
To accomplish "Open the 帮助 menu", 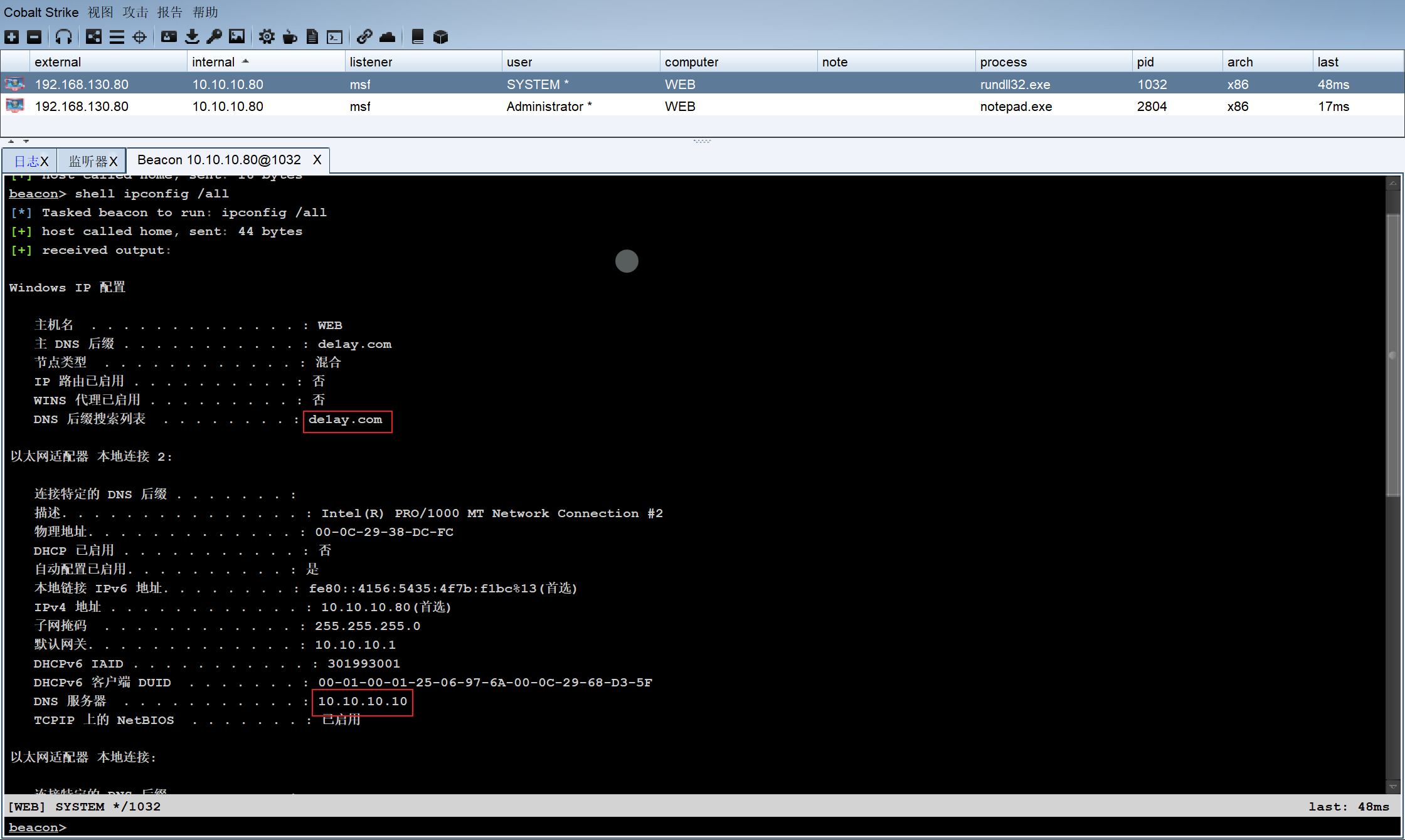I will pyautogui.click(x=205, y=13).
